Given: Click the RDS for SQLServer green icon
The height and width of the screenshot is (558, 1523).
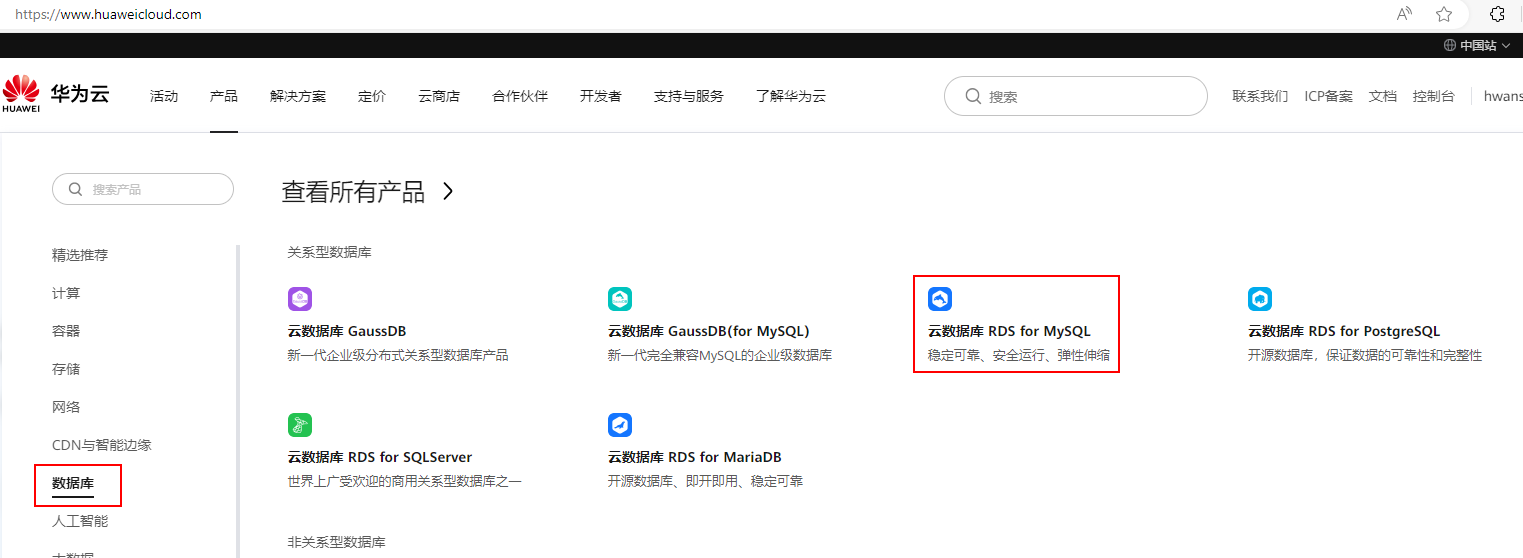Looking at the screenshot, I should coord(300,425).
